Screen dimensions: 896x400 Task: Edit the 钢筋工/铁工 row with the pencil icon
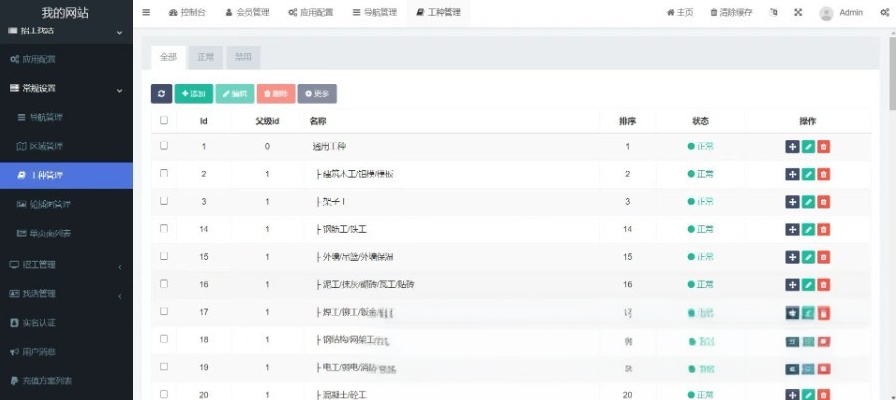[808, 229]
